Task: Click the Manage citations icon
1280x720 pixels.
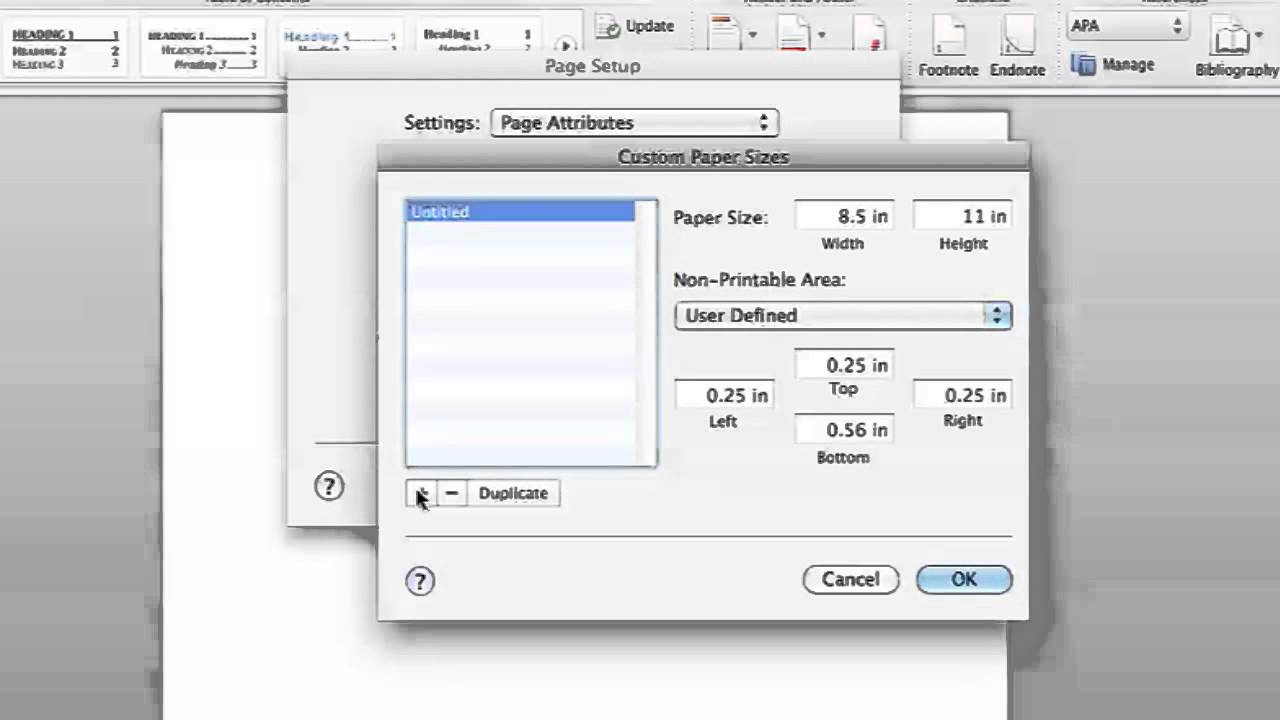Action: [1083, 65]
